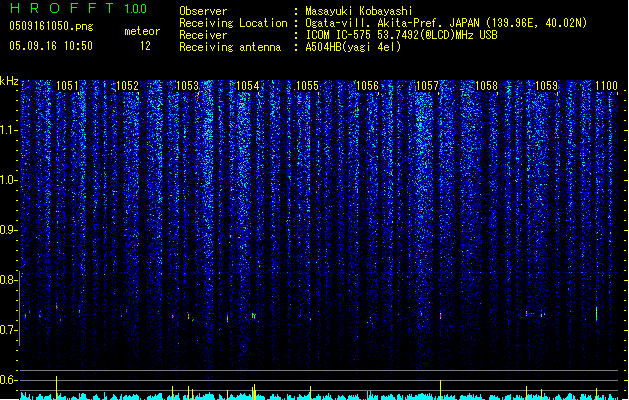
Task: Click the 1.0 kHz axis tick label
Action: click(8, 180)
